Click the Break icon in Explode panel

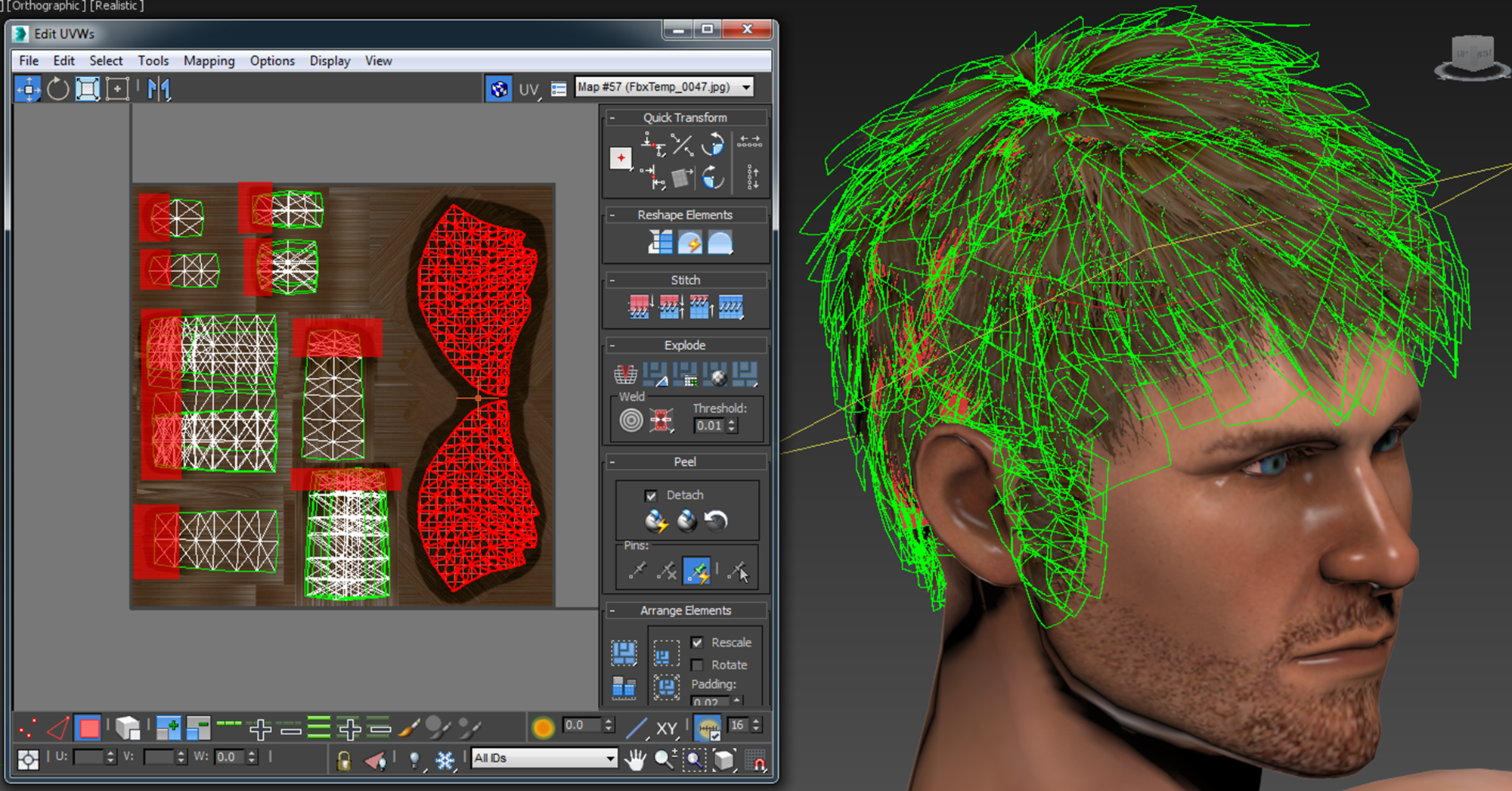(625, 374)
